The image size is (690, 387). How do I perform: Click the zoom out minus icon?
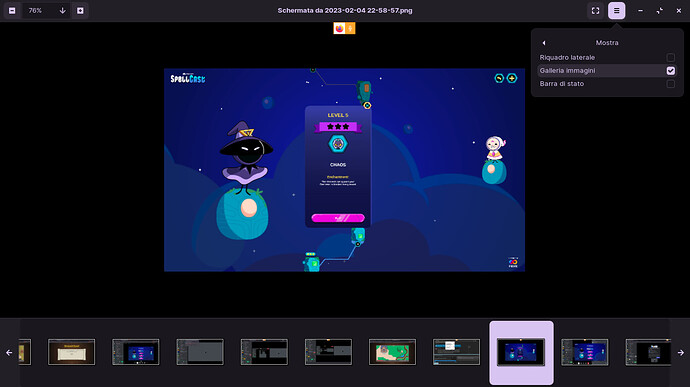pos(12,11)
